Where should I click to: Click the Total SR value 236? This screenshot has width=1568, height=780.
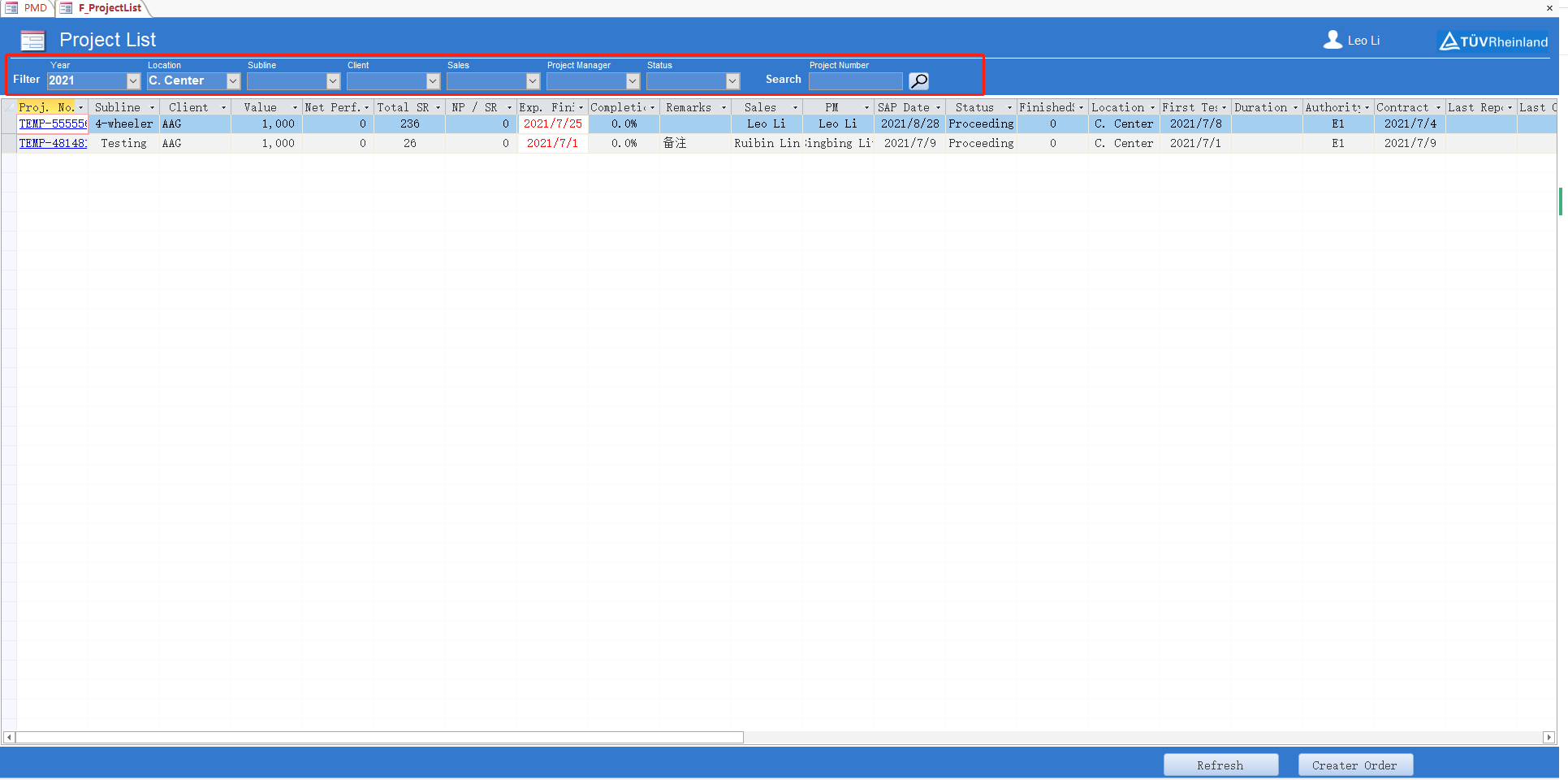tap(409, 123)
